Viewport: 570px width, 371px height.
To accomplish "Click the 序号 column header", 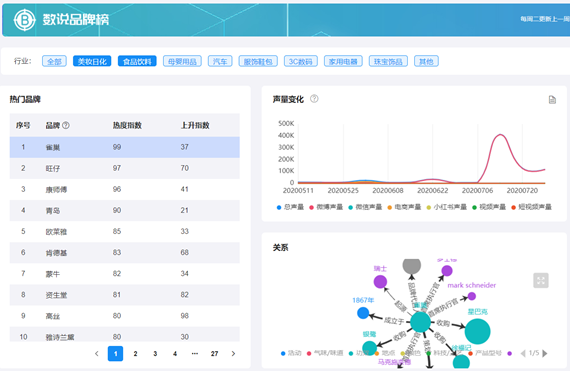I will 23,125.
